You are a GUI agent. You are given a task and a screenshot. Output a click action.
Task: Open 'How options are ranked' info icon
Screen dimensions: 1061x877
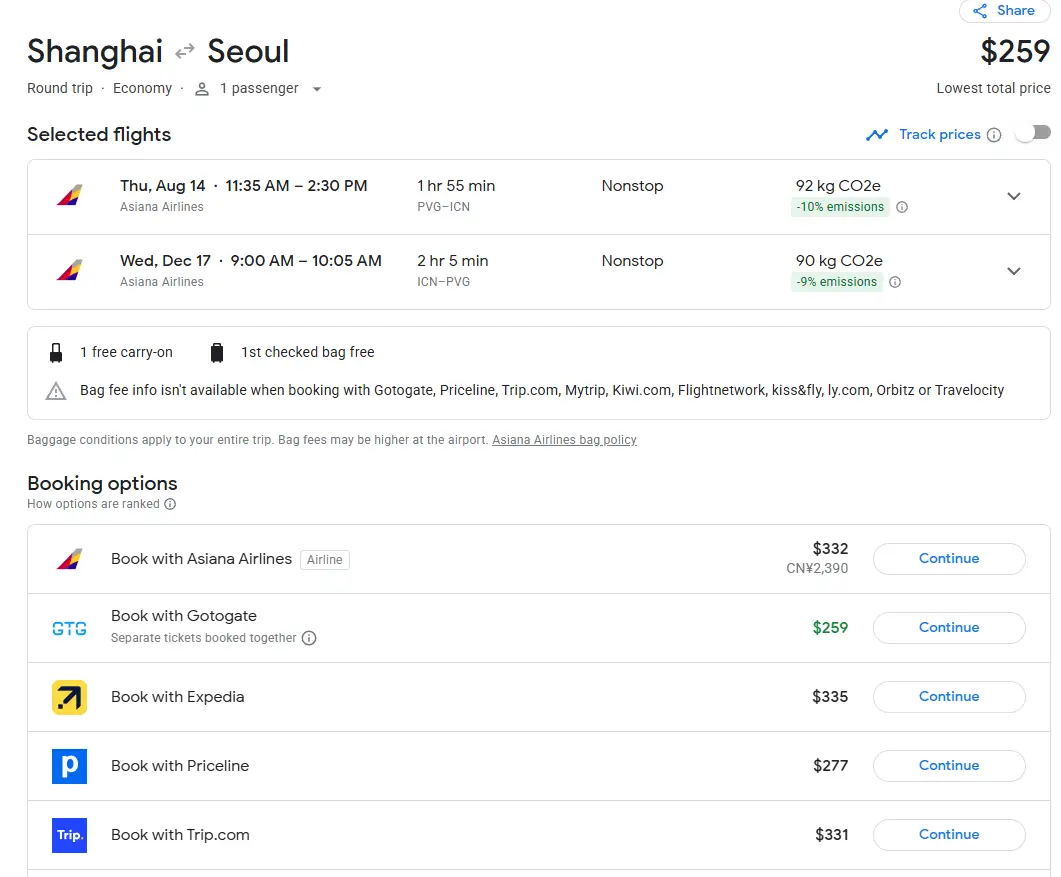click(x=171, y=504)
